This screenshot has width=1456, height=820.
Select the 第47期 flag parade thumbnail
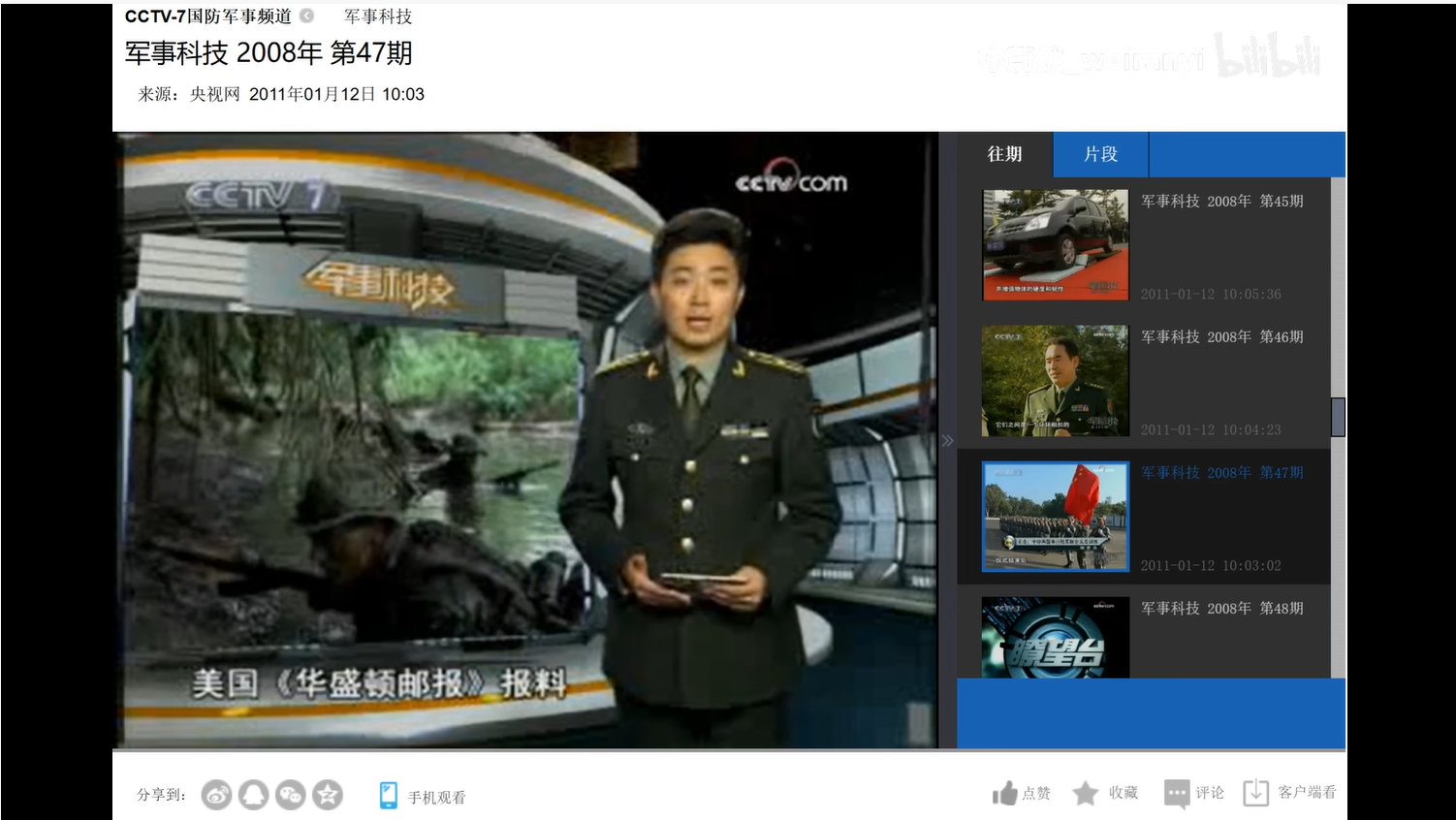1055,517
